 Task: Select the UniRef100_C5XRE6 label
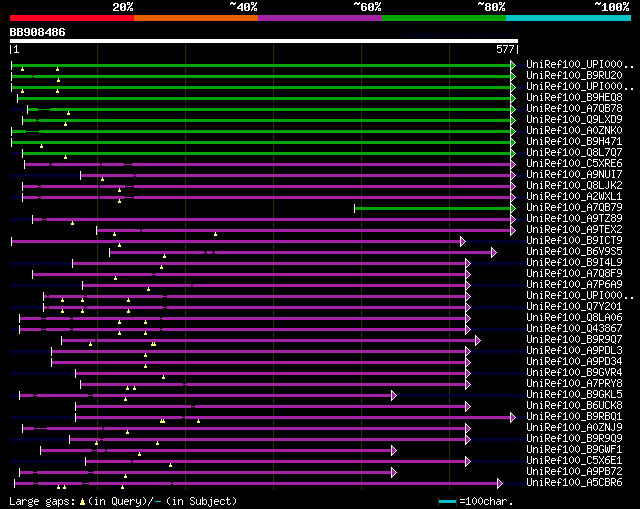[574, 164]
